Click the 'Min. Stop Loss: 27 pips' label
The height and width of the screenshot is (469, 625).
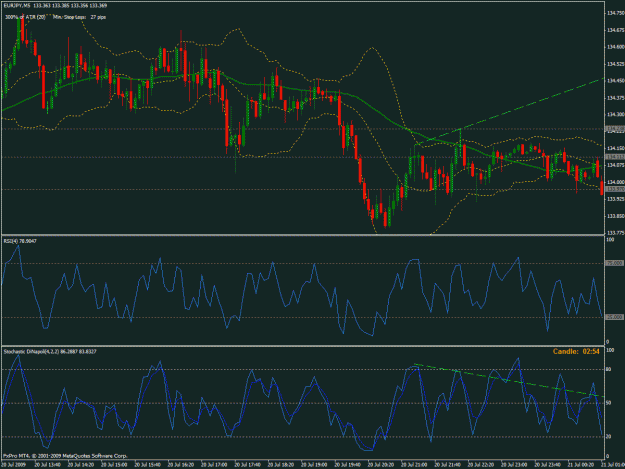point(79,17)
